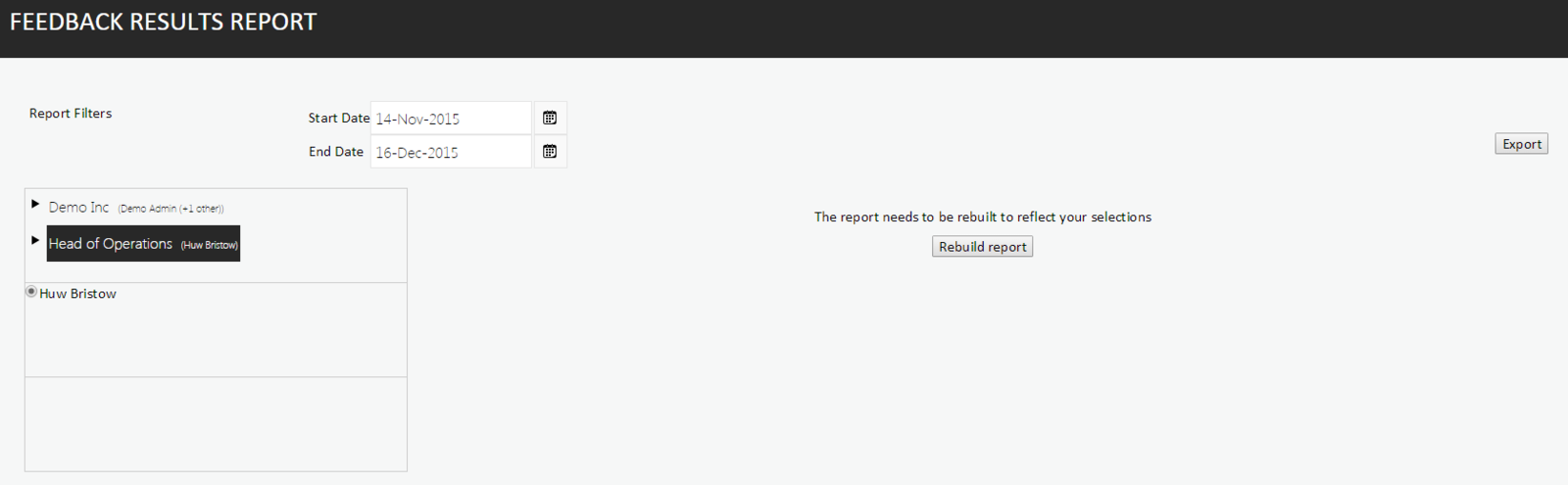Select the highlighted Head of Operations item
The image size is (1568, 485).
(x=111, y=244)
